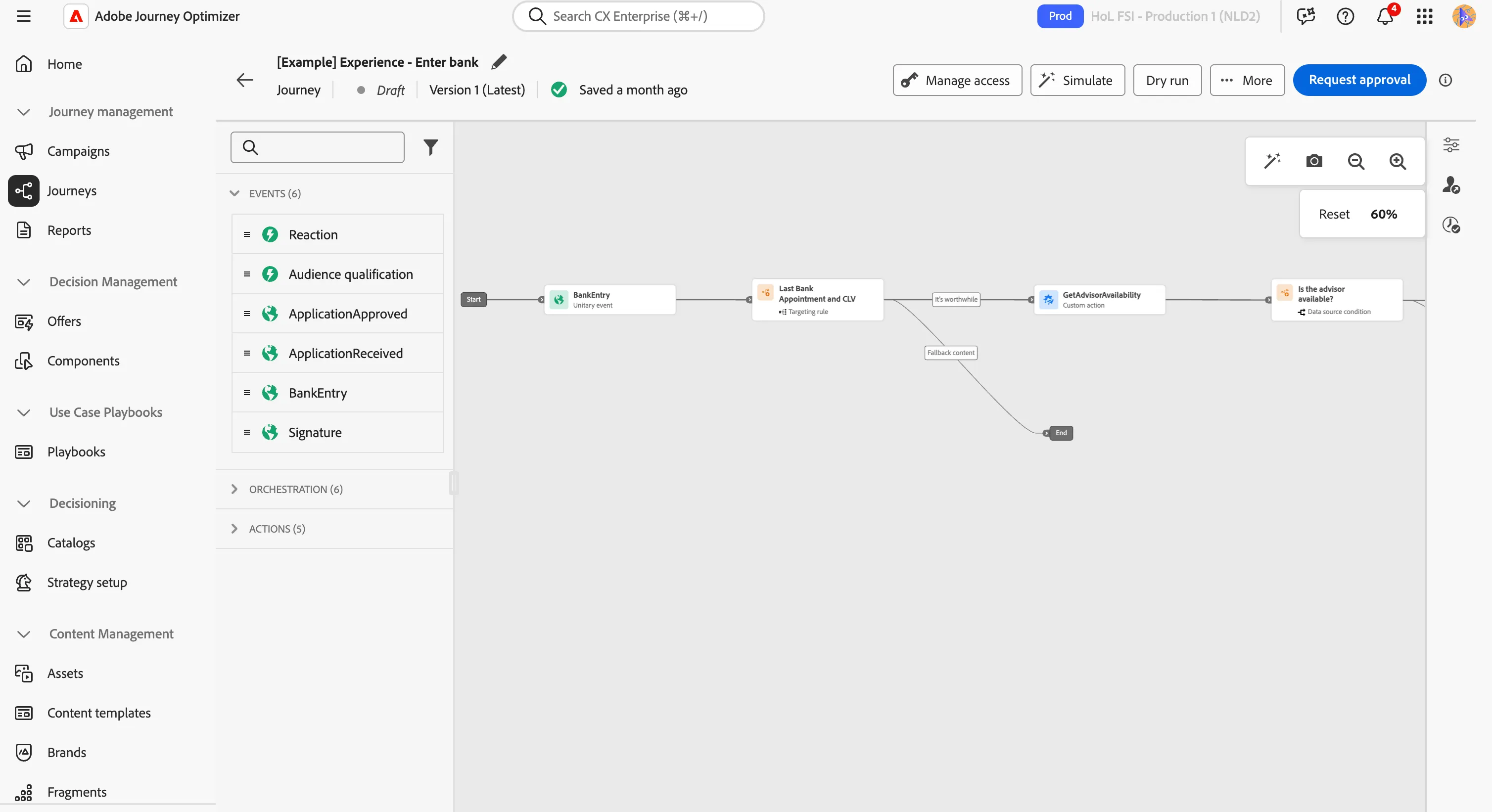Click the Dry run button
The height and width of the screenshot is (812, 1492).
coord(1167,80)
